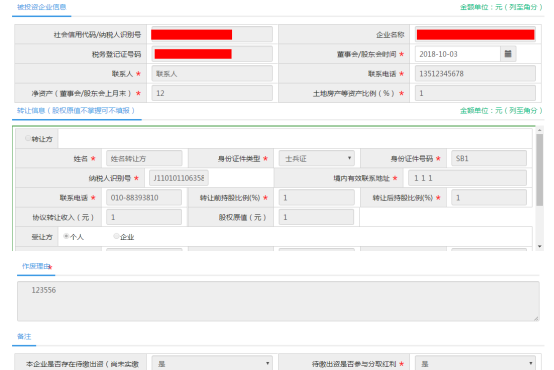Image resolution: width=554 pixels, height=370 pixels.
Task: Click the 纳税人识别号 field starting J110101
Action: (179, 178)
